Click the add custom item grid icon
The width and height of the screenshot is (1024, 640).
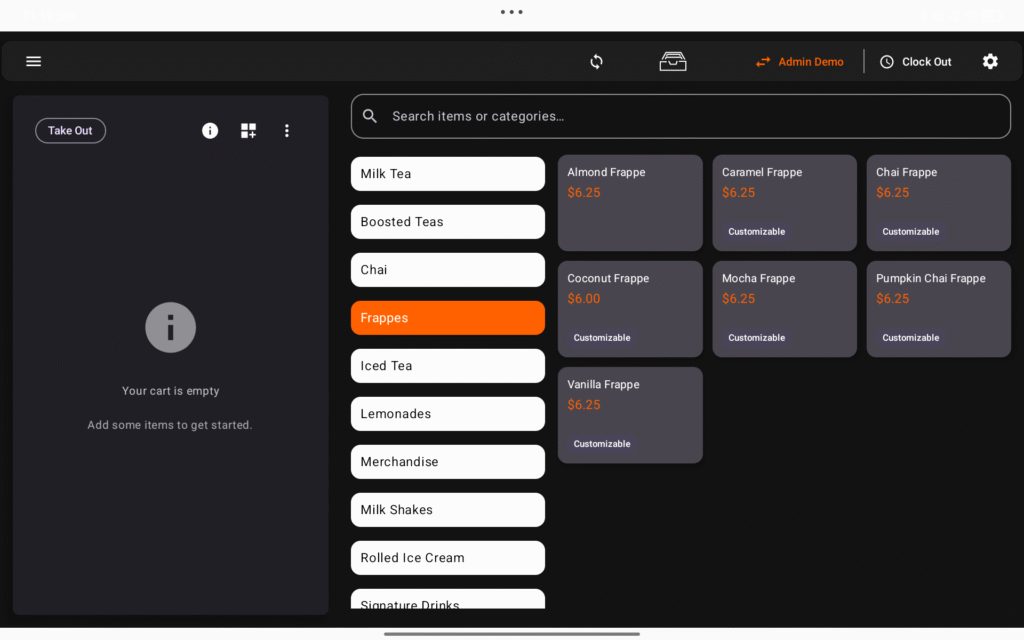click(248, 131)
